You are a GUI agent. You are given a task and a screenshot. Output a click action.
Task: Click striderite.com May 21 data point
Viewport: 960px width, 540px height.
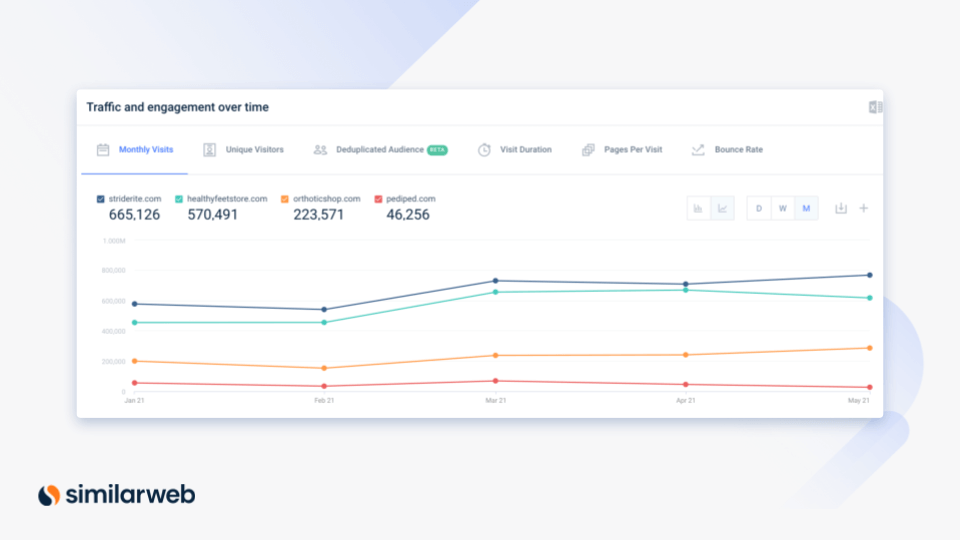pyautogui.click(x=869, y=276)
